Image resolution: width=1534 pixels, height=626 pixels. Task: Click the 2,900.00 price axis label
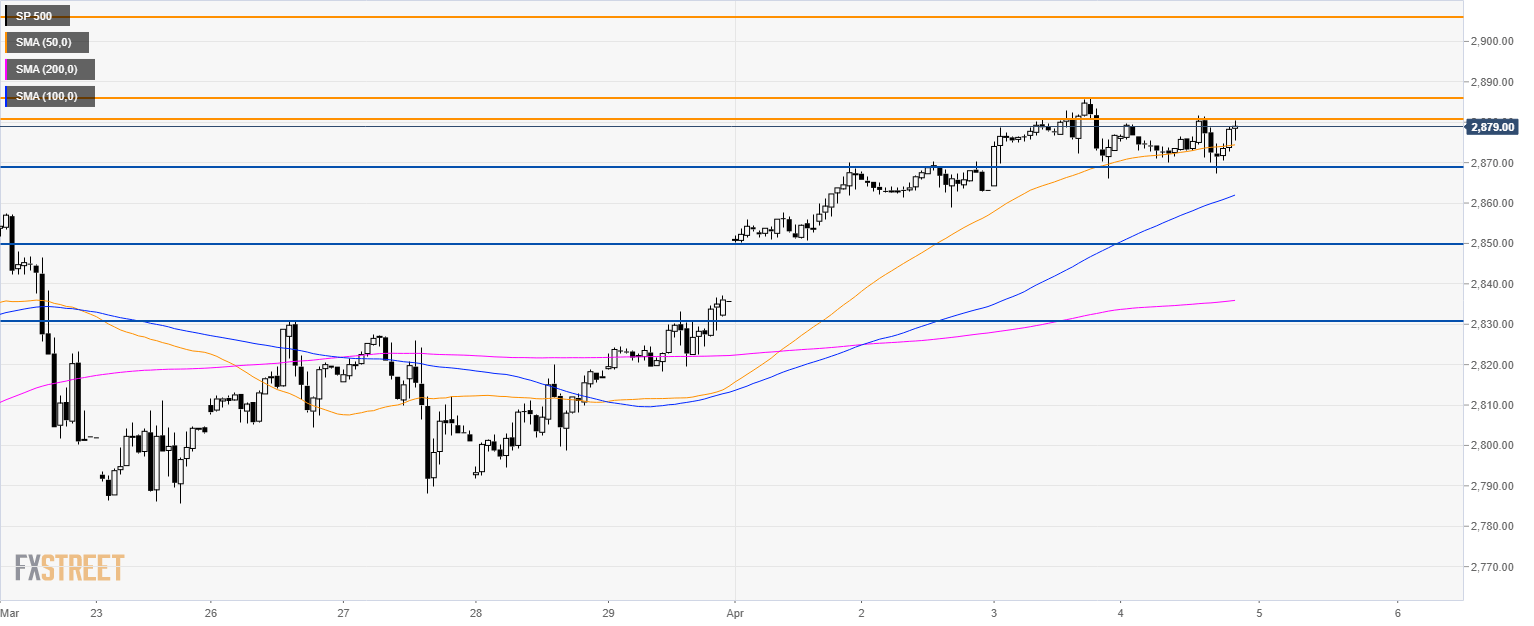click(x=1491, y=41)
